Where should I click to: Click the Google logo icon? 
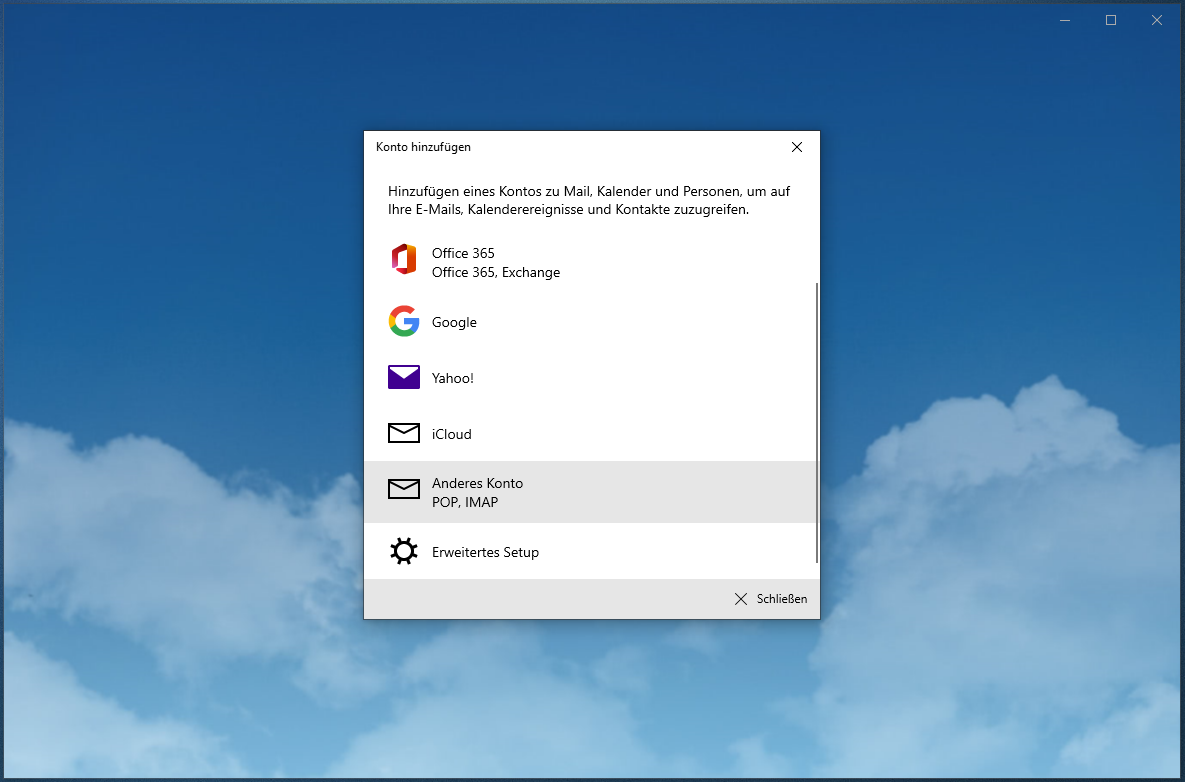(404, 321)
